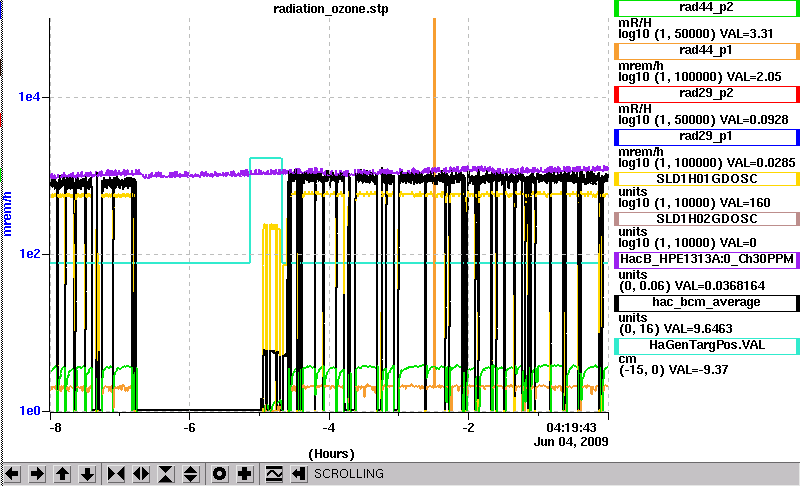Select the SLD1H01GDOSC yellow legend entry
Screen dimensions: 800x486
click(x=707, y=179)
